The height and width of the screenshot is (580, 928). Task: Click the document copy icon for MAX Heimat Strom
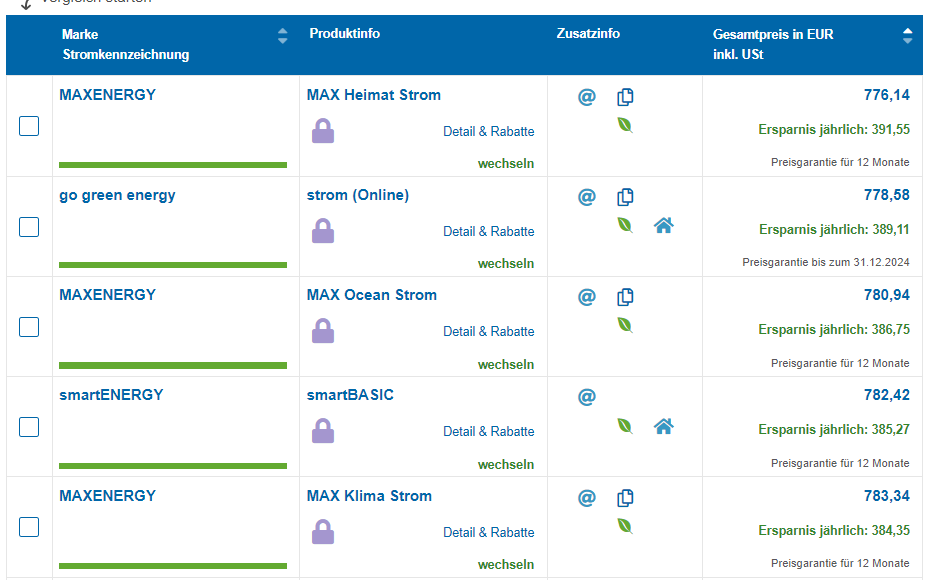[x=625, y=96]
